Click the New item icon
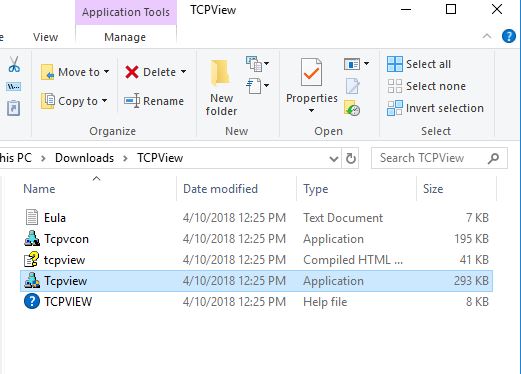 [254, 64]
